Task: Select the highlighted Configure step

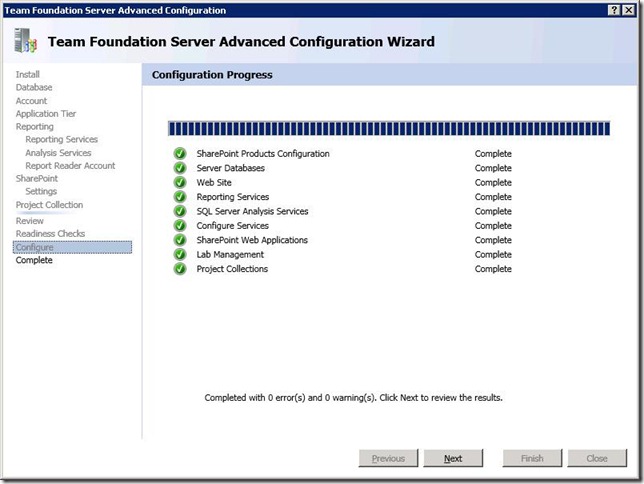Action: (72, 247)
